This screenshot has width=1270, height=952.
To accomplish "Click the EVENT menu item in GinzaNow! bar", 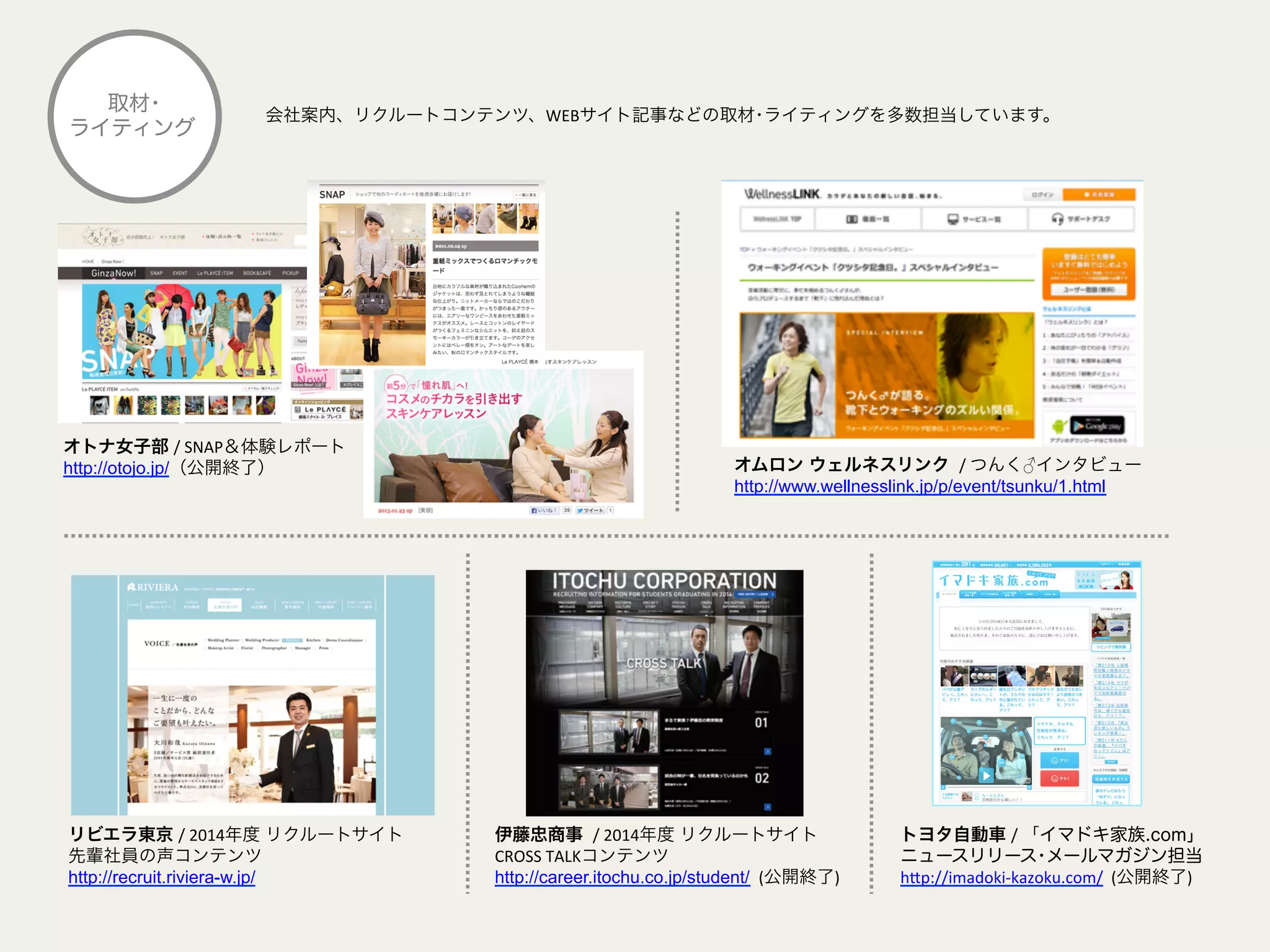I will click(180, 273).
